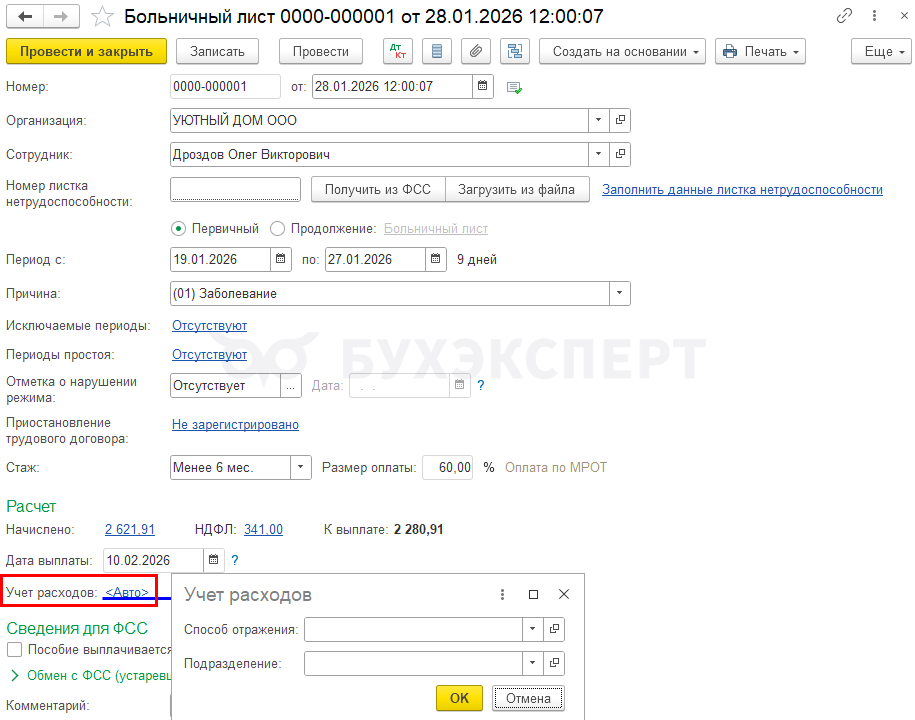Viewport: 915px width, 720px height.
Task: Open Заполнить данные листка нетрудоспособности link
Action: pos(742,190)
